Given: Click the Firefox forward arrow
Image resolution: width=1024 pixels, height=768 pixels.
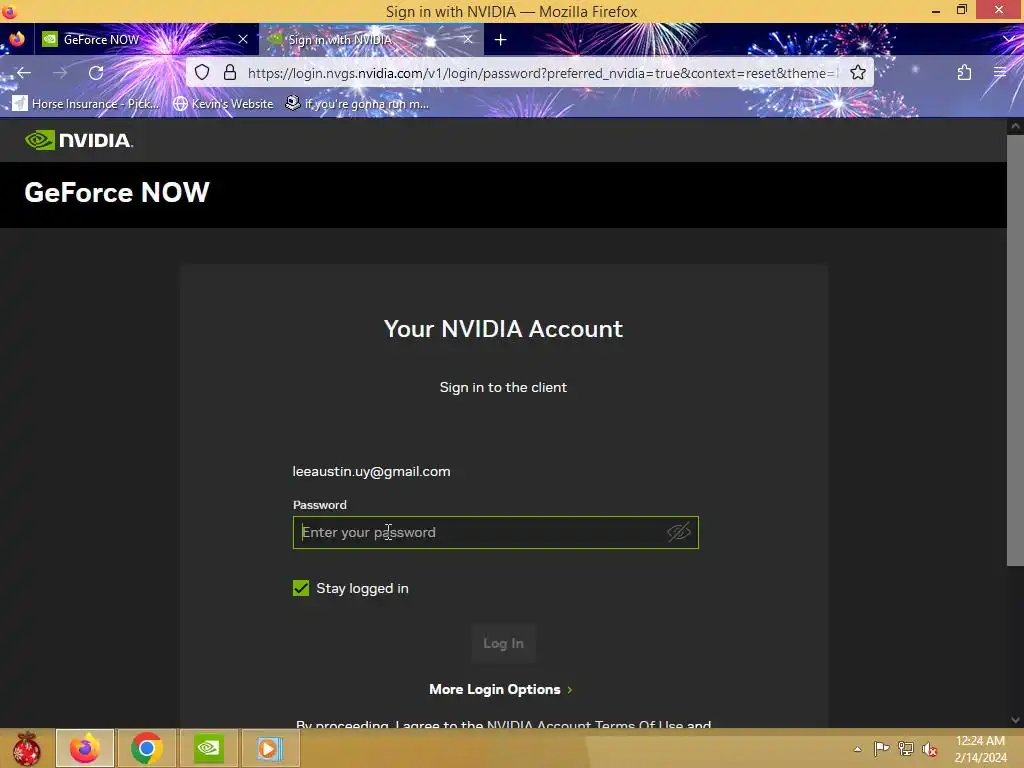Looking at the screenshot, I should [x=60, y=72].
